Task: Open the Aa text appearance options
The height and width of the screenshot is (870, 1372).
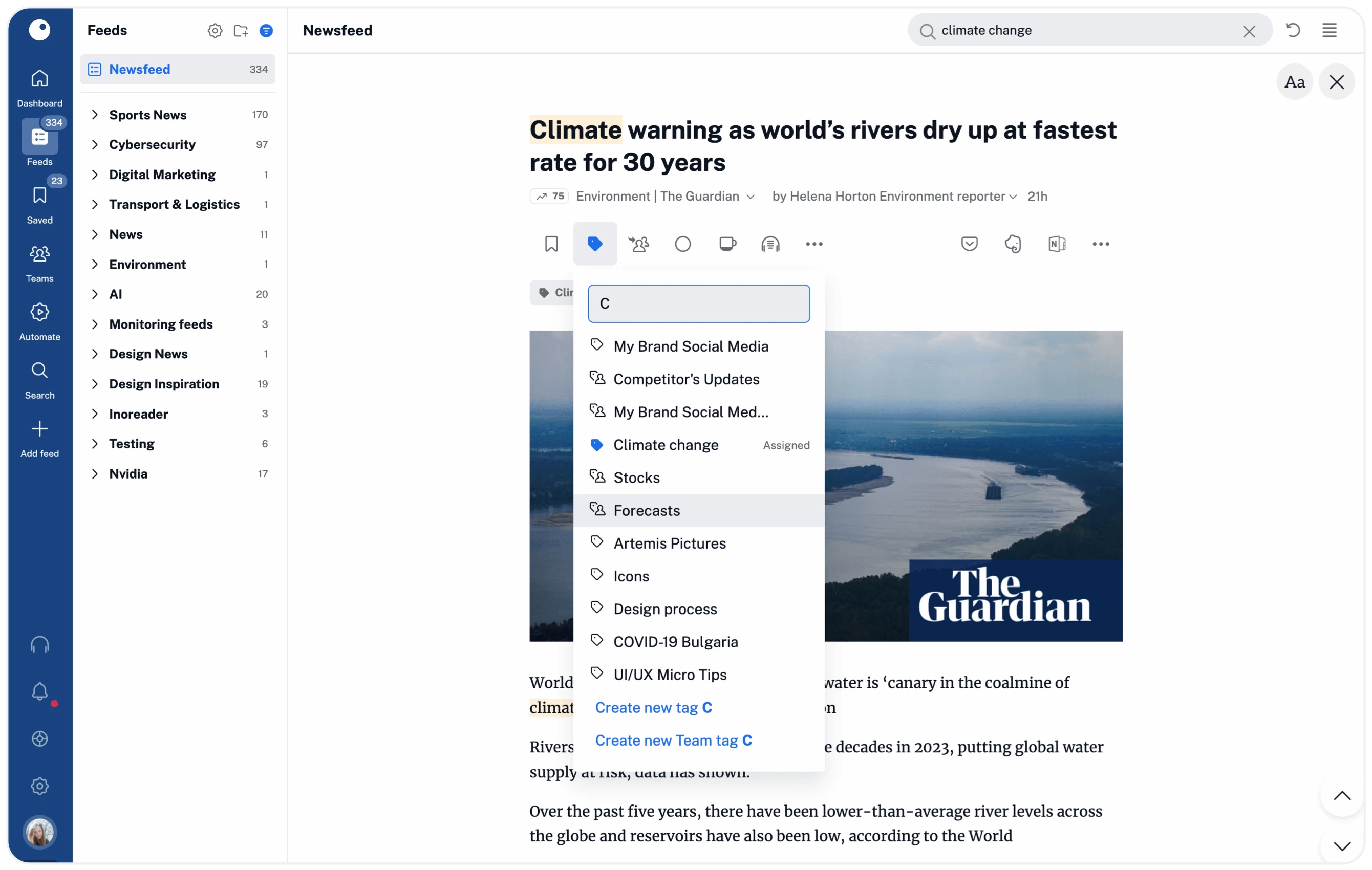Action: 1295,82
